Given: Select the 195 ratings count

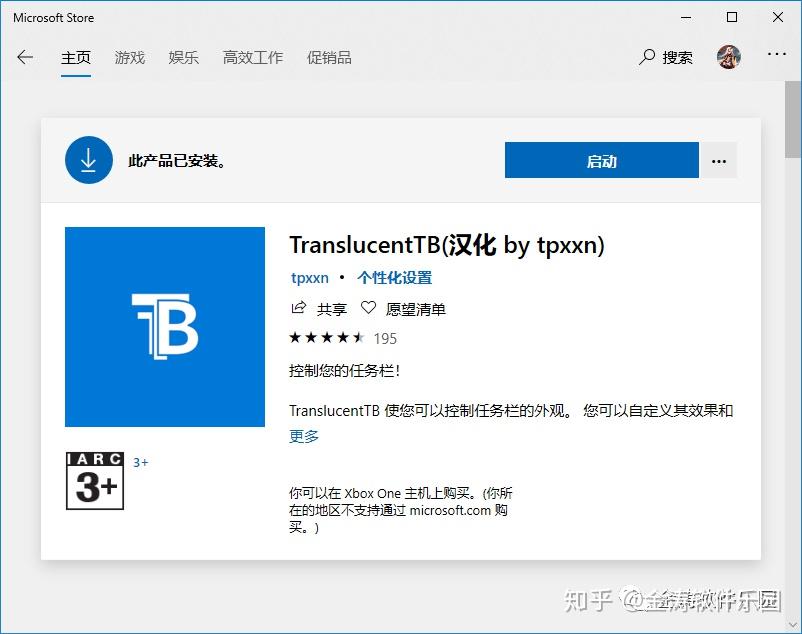Looking at the screenshot, I should [x=385, y=338].
